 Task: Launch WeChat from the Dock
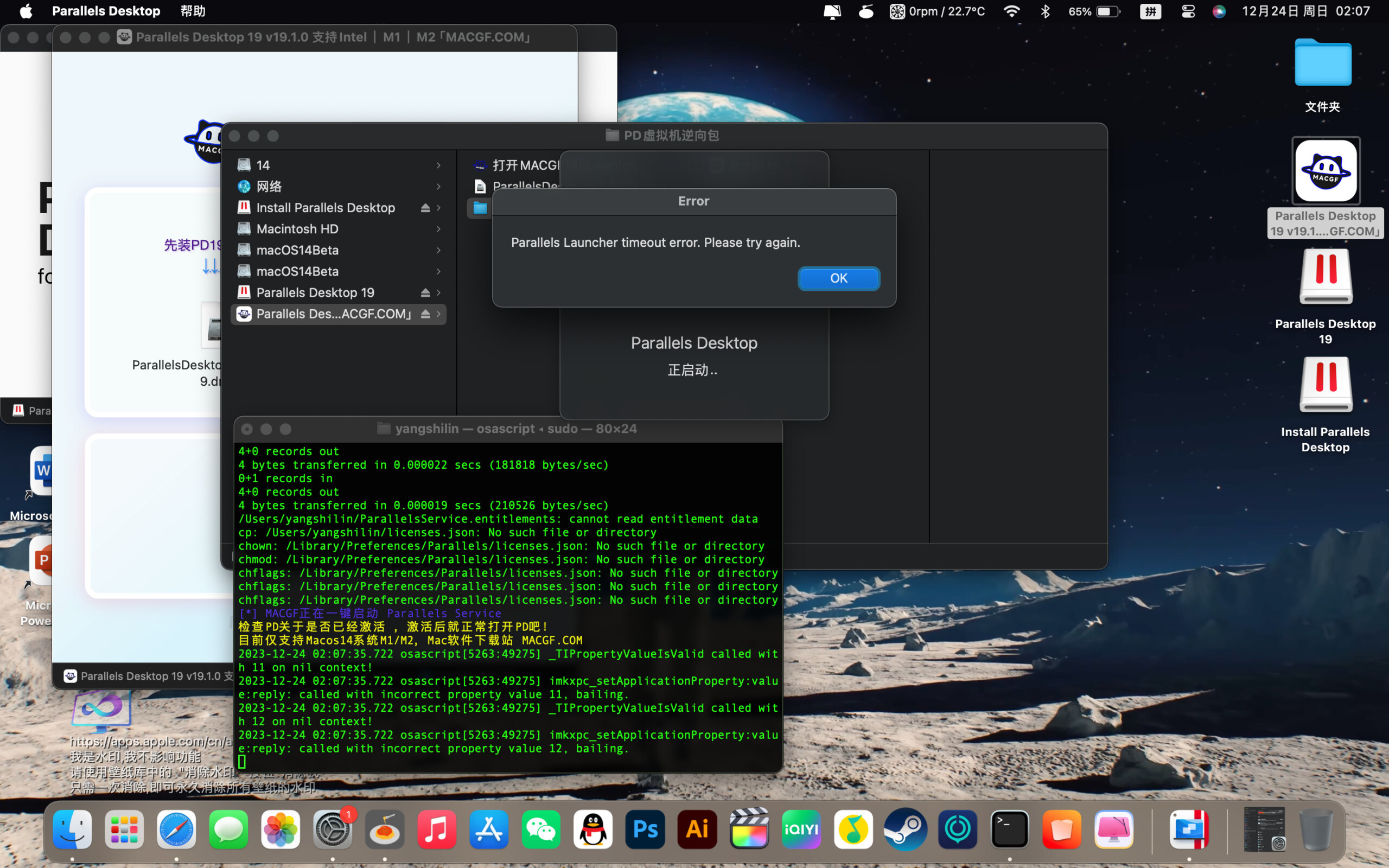pyautogui.click(x=540, y=829)
